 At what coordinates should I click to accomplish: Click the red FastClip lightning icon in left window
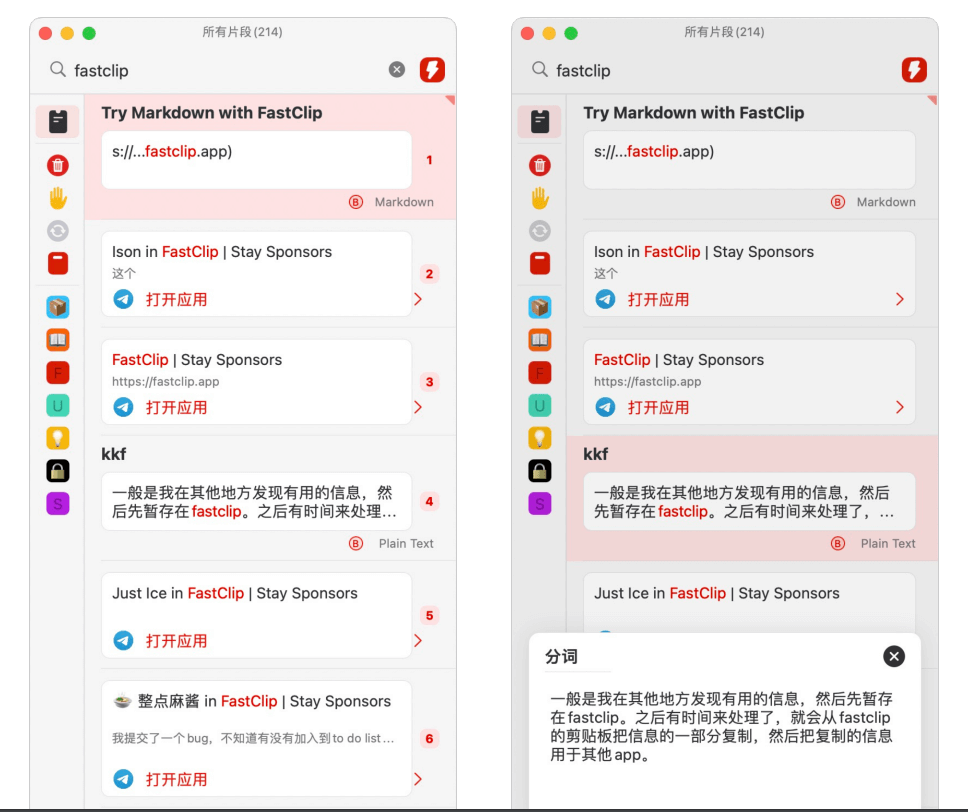click(432, 70)
